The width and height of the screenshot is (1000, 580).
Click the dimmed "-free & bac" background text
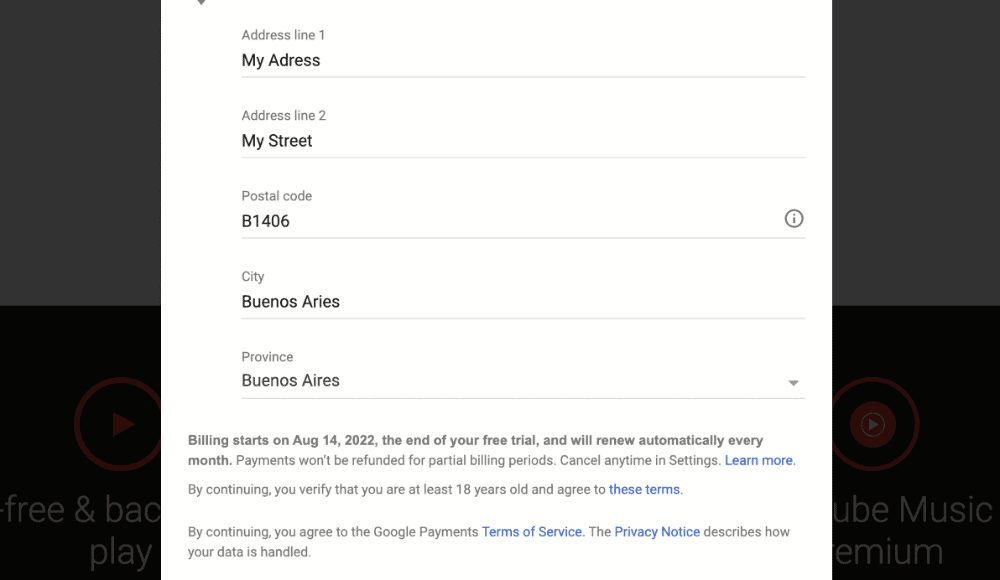[80, 510]
